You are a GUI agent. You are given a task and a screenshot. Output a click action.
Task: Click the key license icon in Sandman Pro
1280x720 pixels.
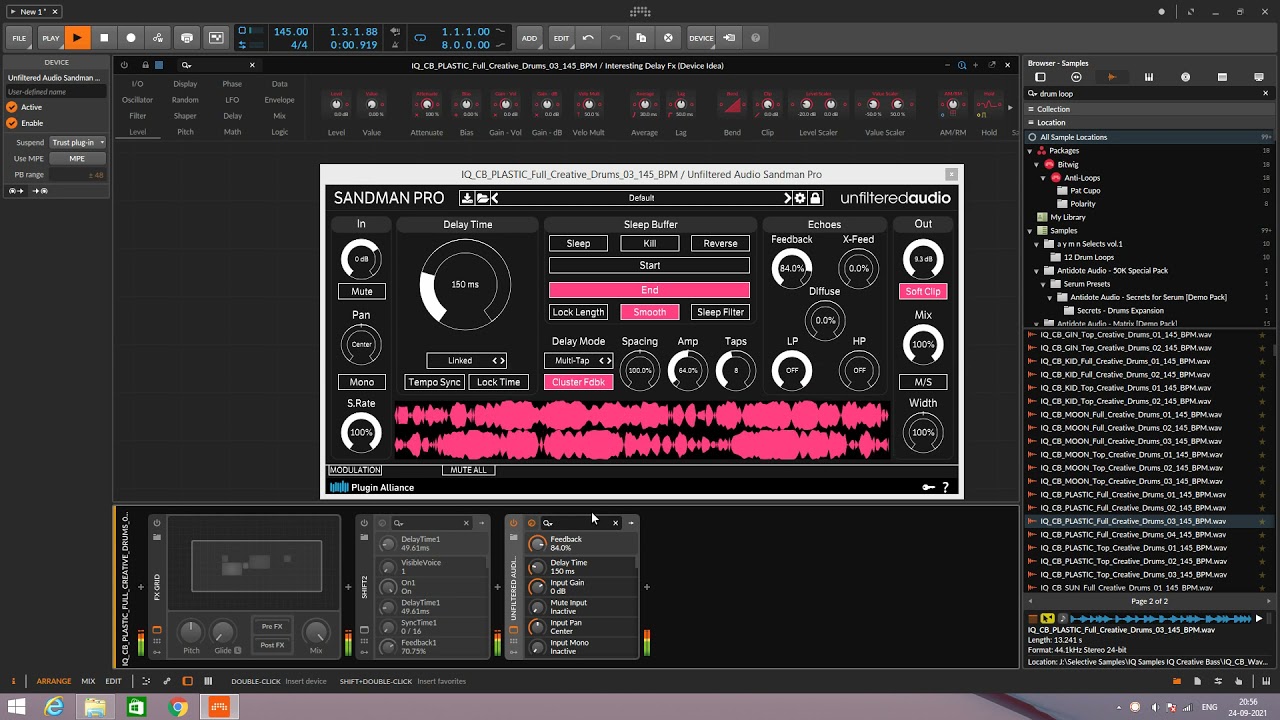pyautogui.click(x=929, y=487)
